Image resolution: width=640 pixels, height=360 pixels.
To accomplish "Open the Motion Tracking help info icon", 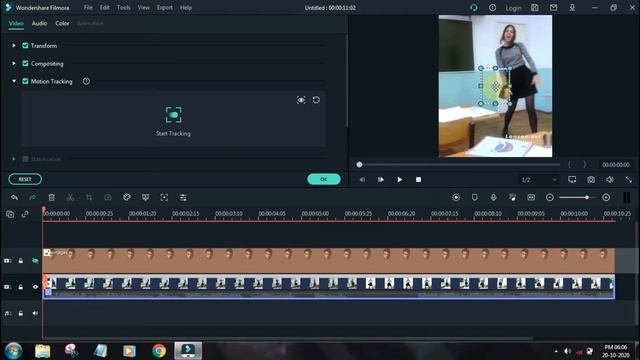I will [86, 81].
